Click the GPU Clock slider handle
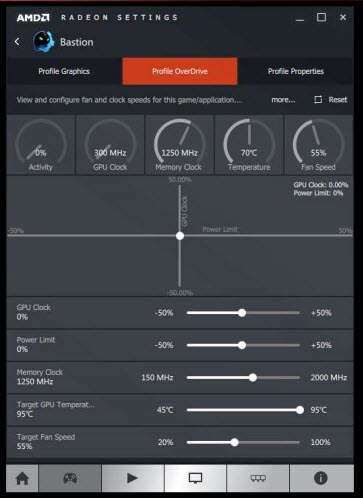 click(x=242, y=313)
